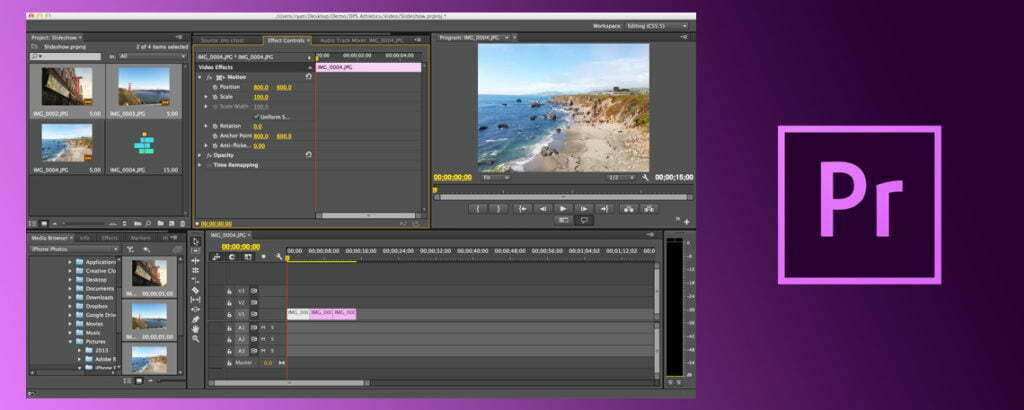
Task: Open the playback resolution 1/2 dropdown
Action: tap(620, 177)
